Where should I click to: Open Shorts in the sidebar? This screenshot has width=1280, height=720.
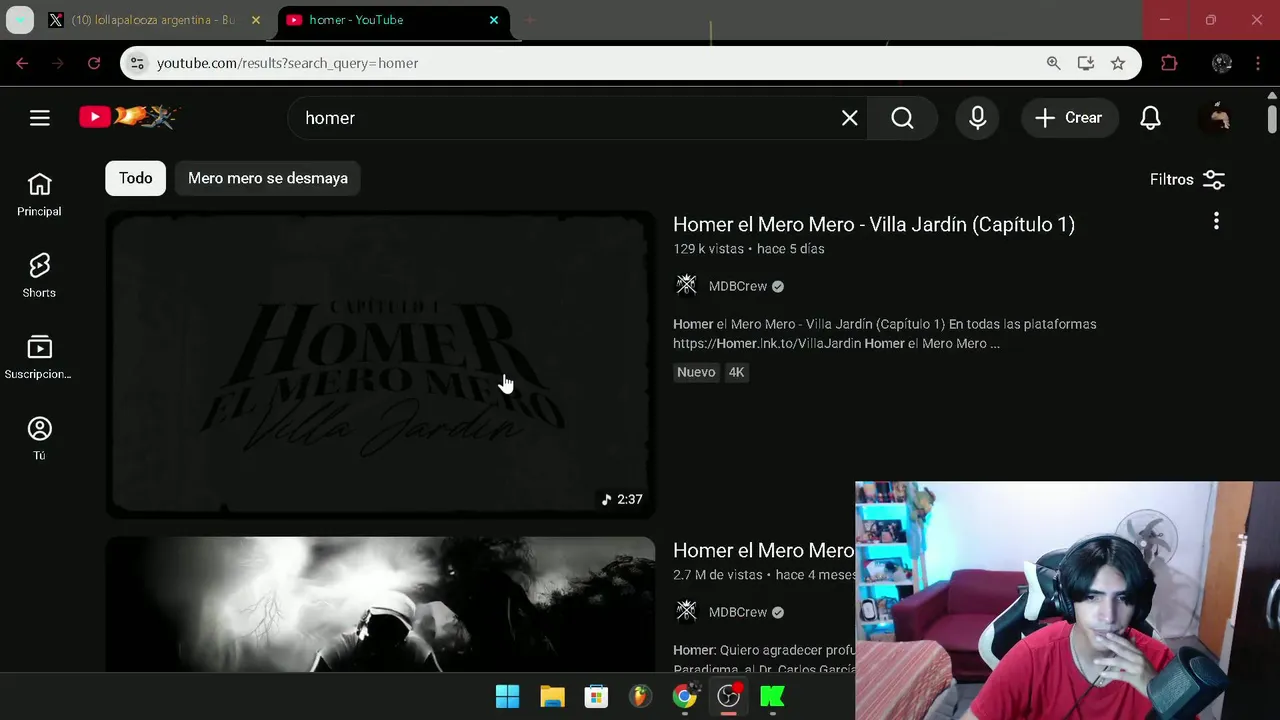pyautogui.click(x=39, y=275)
